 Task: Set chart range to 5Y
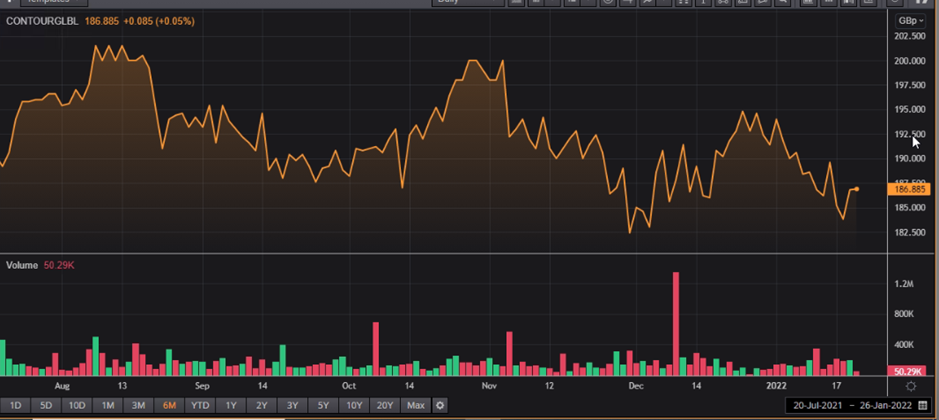[x=323, y=406]
